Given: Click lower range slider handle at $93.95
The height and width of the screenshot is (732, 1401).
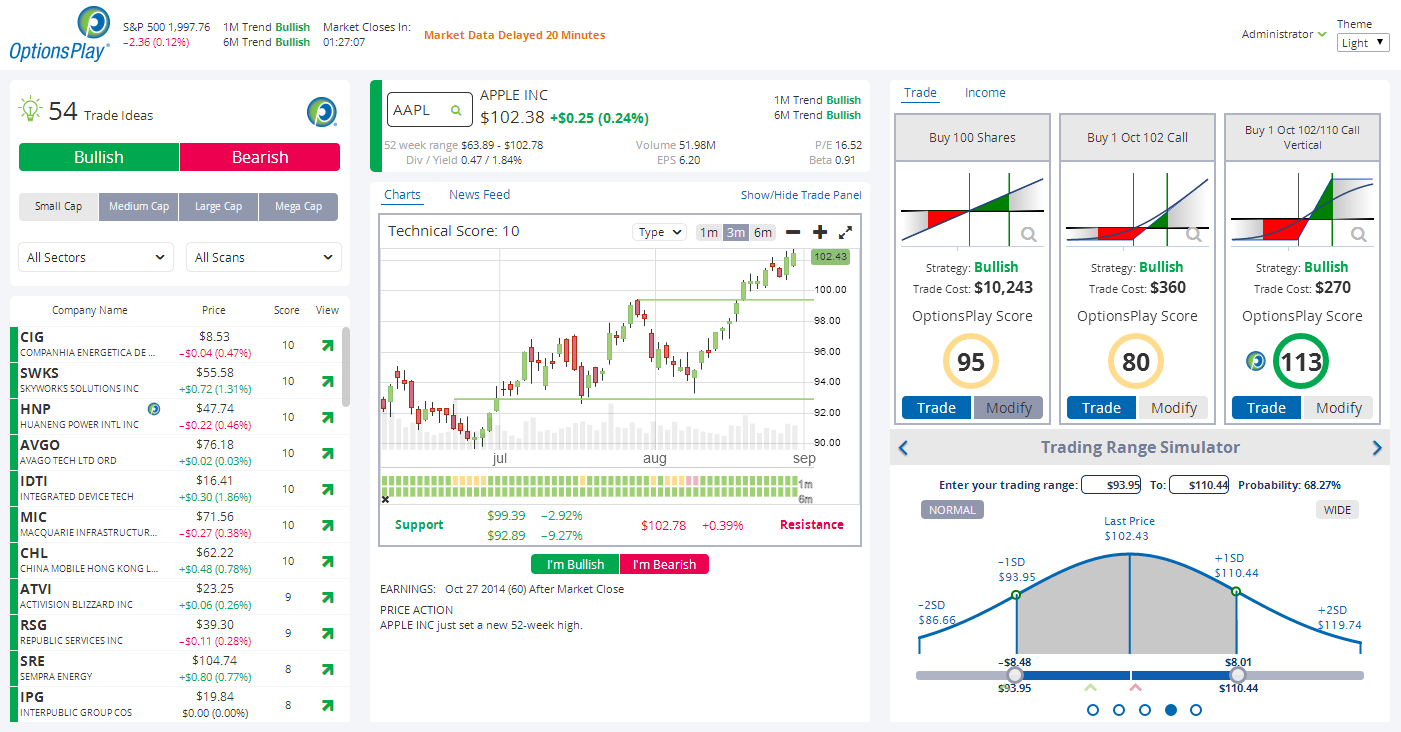Looking at the screenshot, I should (x=1015, y=675).
